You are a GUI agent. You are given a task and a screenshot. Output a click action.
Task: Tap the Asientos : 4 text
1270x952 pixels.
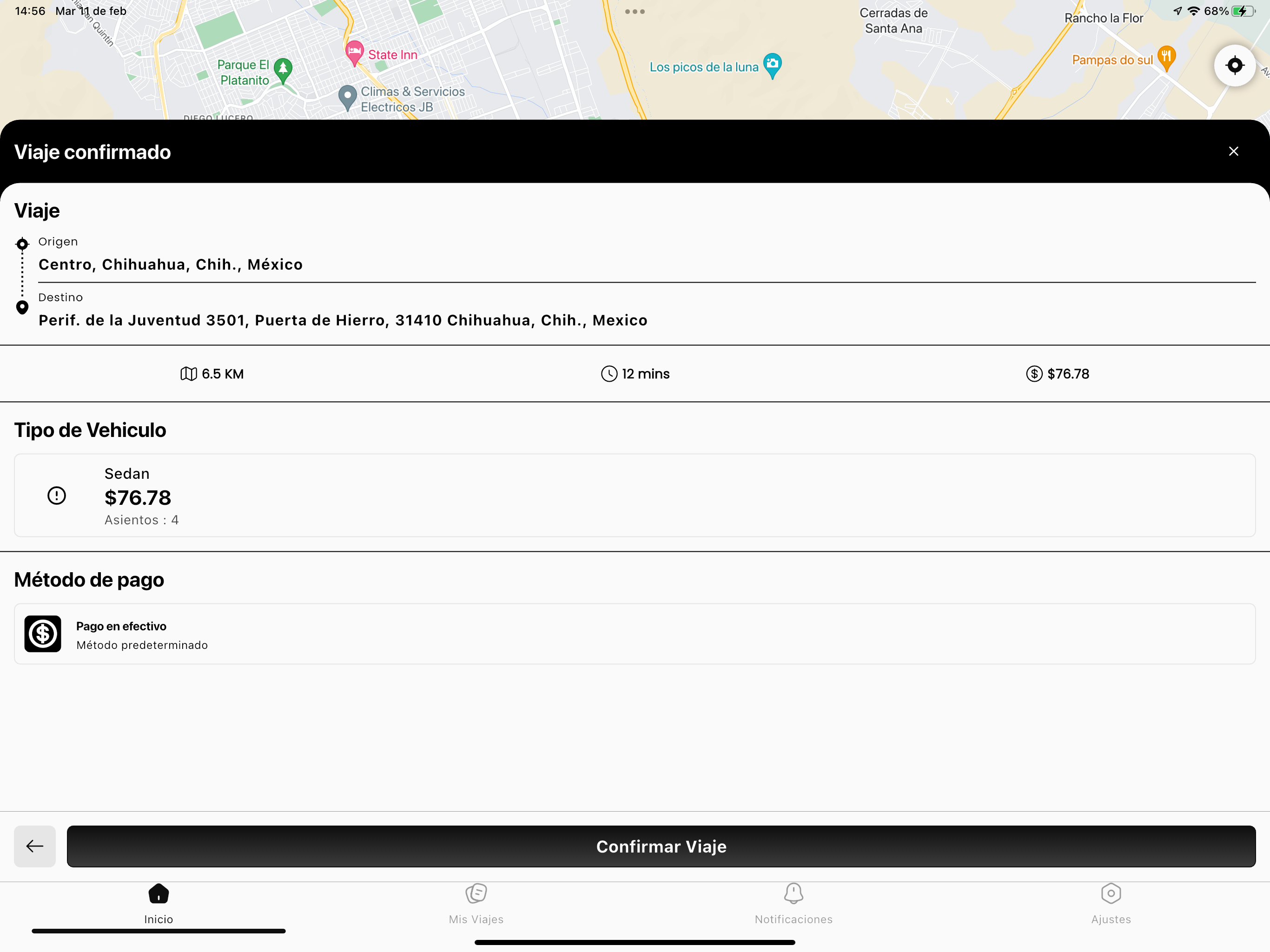click(141, 520)
